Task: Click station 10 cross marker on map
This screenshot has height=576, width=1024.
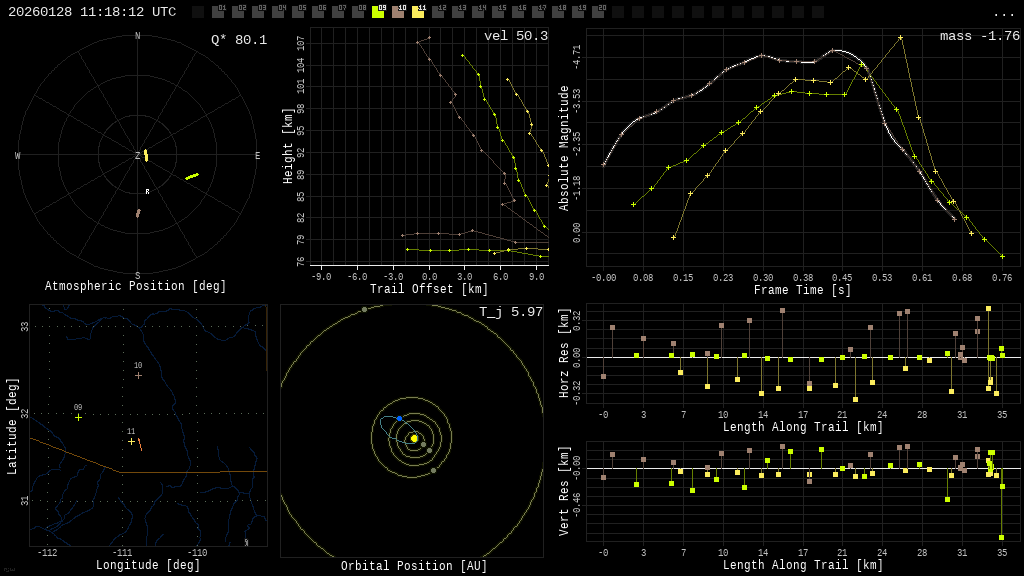Action: click(x=138, y=375)
